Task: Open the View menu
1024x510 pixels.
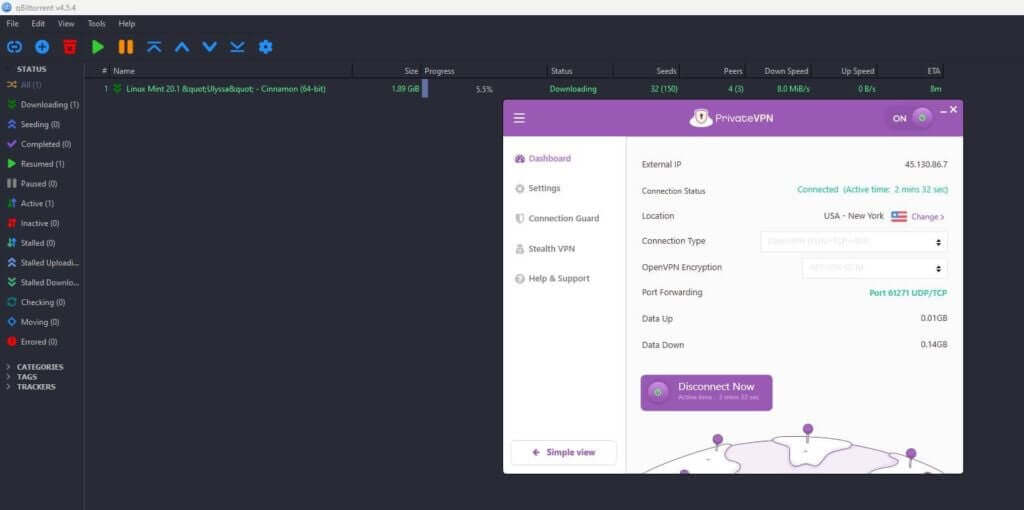Action: coord(66,23)
